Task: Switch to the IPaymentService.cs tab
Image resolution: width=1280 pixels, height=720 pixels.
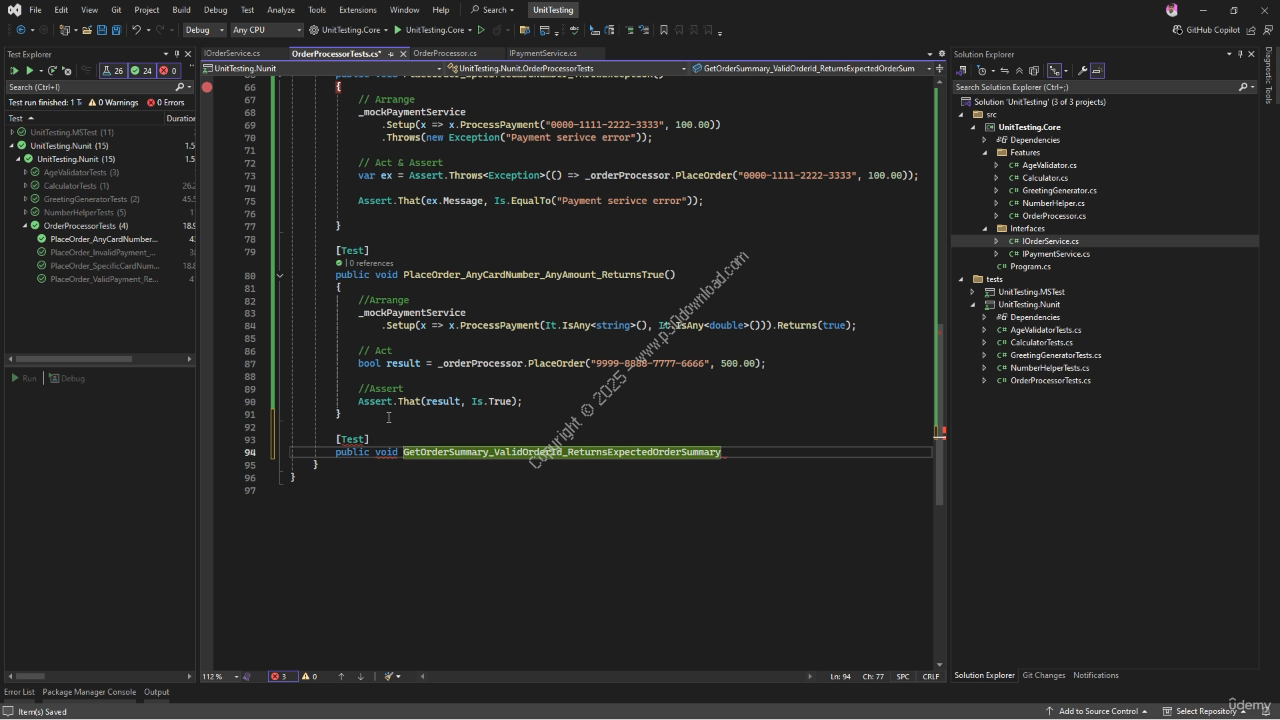Action: pyautogui.click(x=543, y=53)
